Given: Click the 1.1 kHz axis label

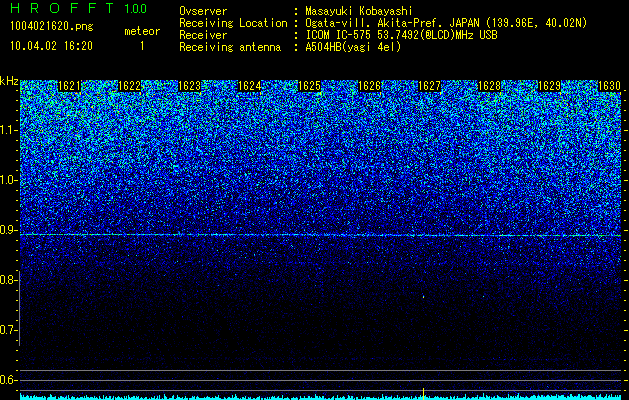Looking at the screenshot, I should coord(8,130).
